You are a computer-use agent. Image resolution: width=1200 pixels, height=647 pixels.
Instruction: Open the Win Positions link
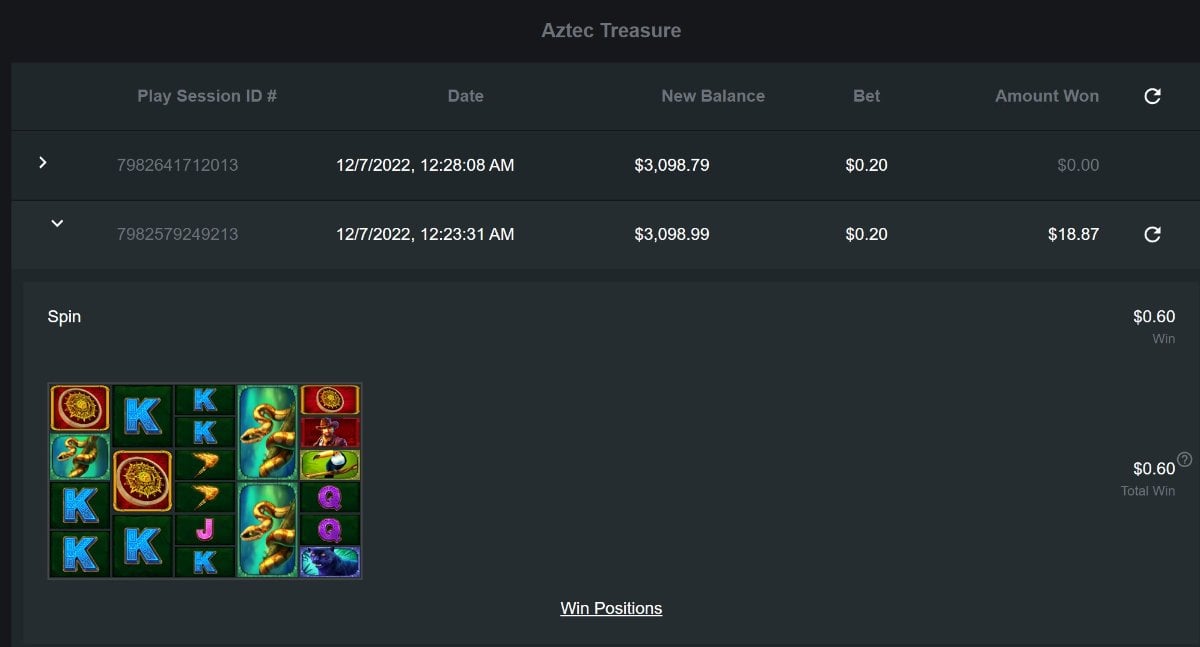(611, 608)
